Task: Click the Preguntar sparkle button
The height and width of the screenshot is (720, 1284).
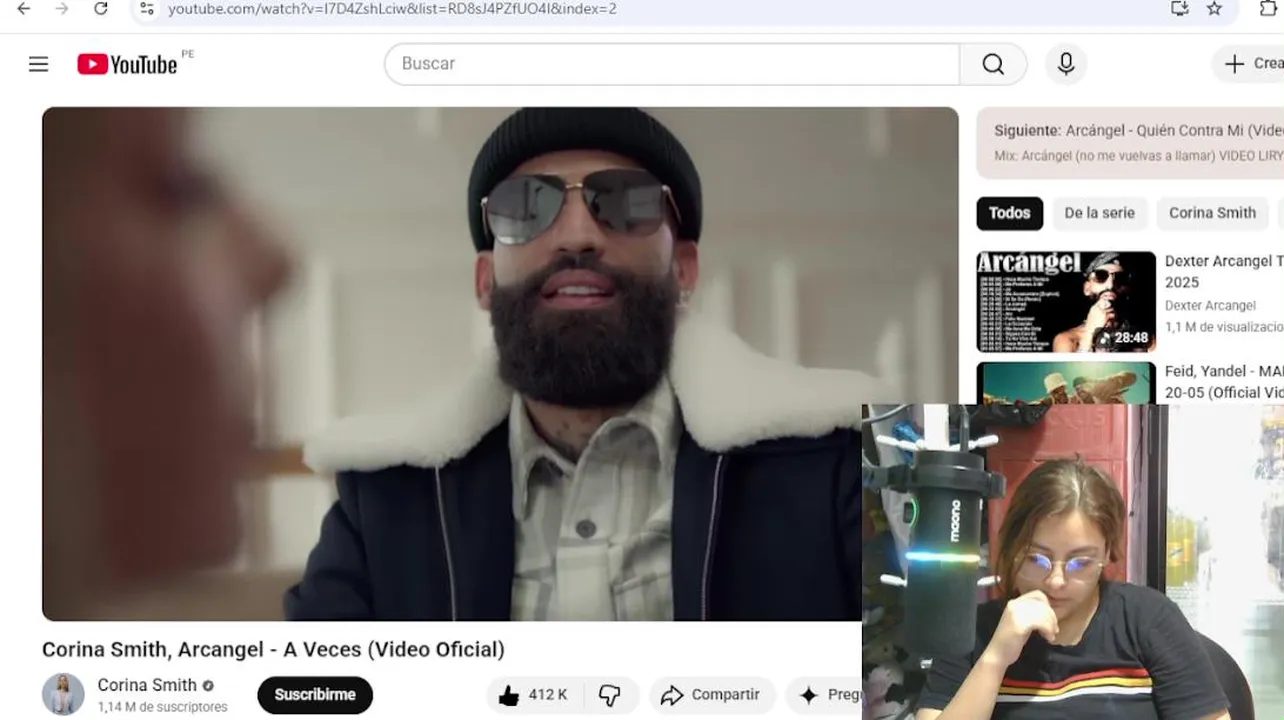Action: click(x=825, y=695)
